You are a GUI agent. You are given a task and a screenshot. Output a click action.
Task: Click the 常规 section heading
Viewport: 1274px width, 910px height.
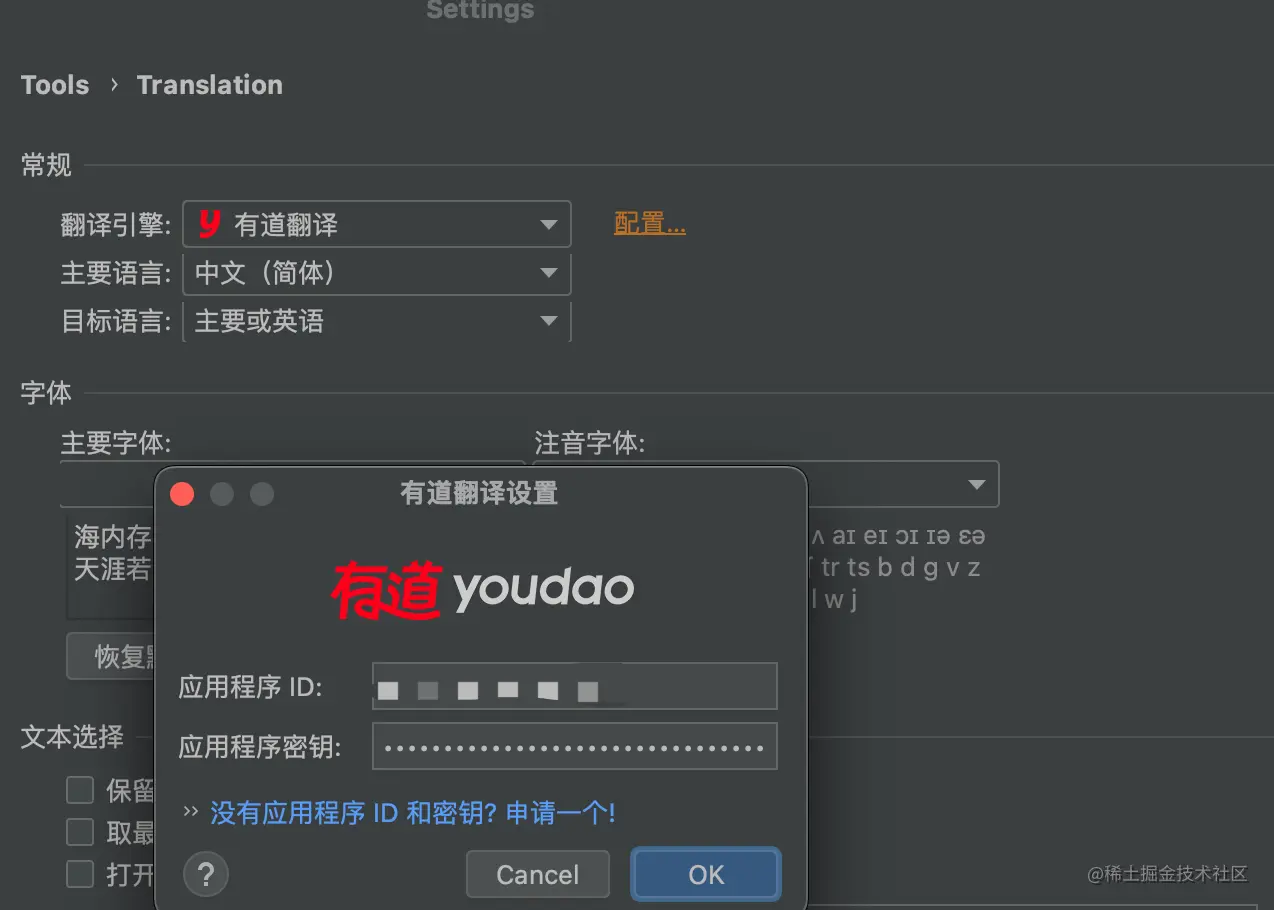point(46,165)
